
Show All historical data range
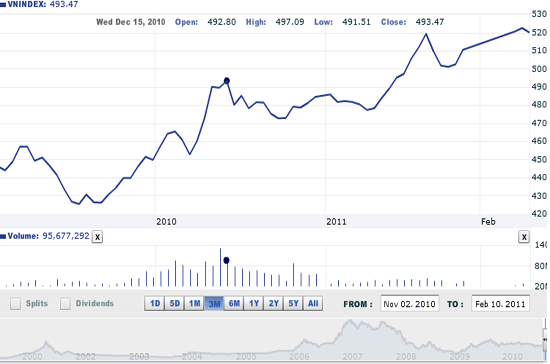tap(313, 303)
